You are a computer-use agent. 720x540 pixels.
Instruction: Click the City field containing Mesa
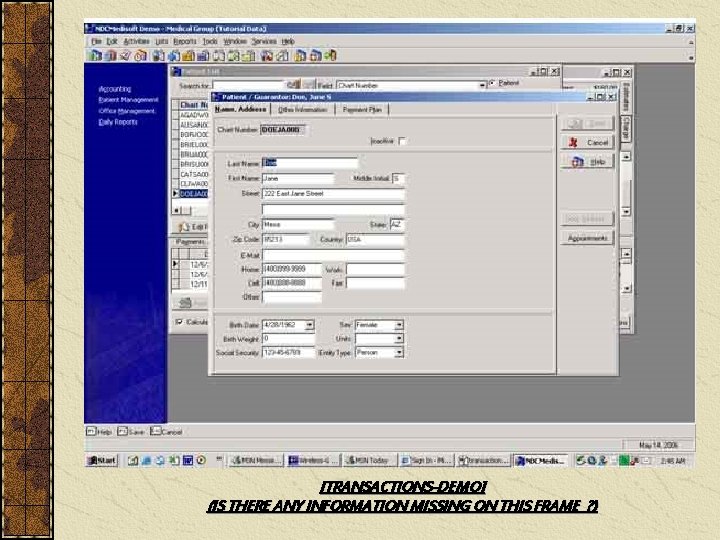pyautogui.click(x=298, y=225)
